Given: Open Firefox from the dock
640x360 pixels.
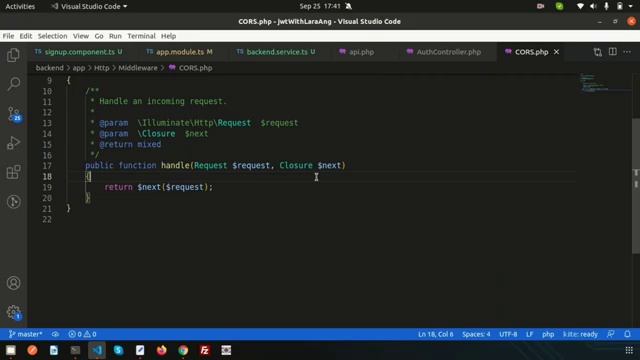Looking at the screenshot, I should [162, 350].
